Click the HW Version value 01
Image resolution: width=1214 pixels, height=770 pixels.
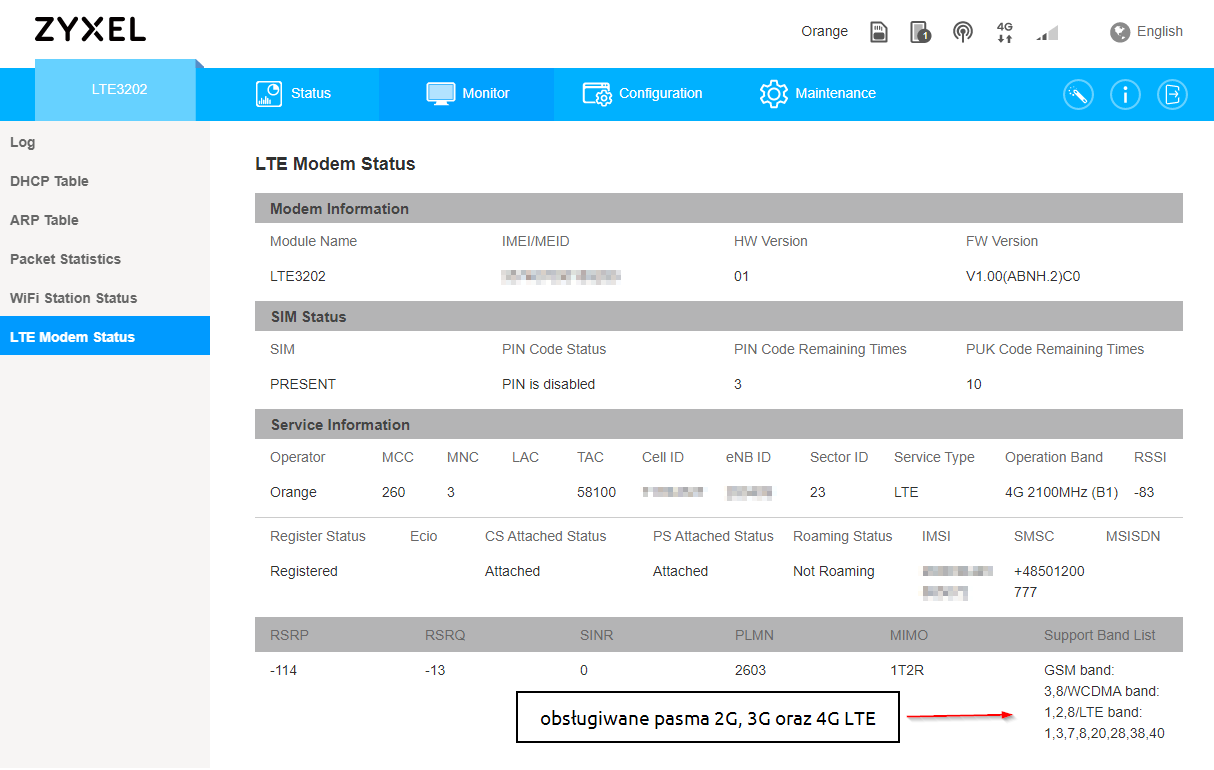741,276
